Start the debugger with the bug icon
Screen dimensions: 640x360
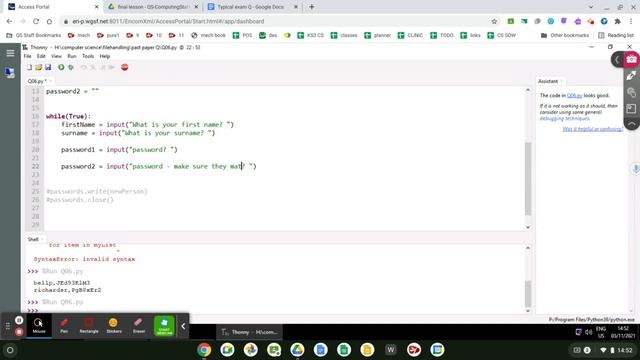[x=71, y=67]
